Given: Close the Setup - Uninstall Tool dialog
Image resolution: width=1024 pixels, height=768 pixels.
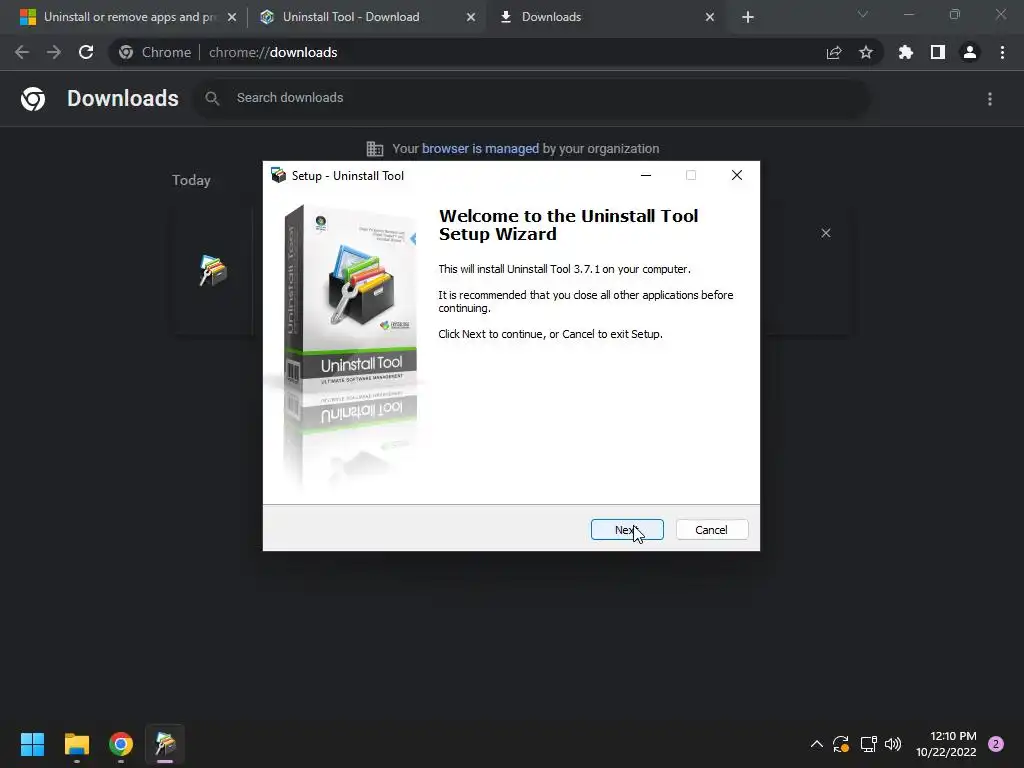Looking at the screenshot, I should [x=737, y=175].
